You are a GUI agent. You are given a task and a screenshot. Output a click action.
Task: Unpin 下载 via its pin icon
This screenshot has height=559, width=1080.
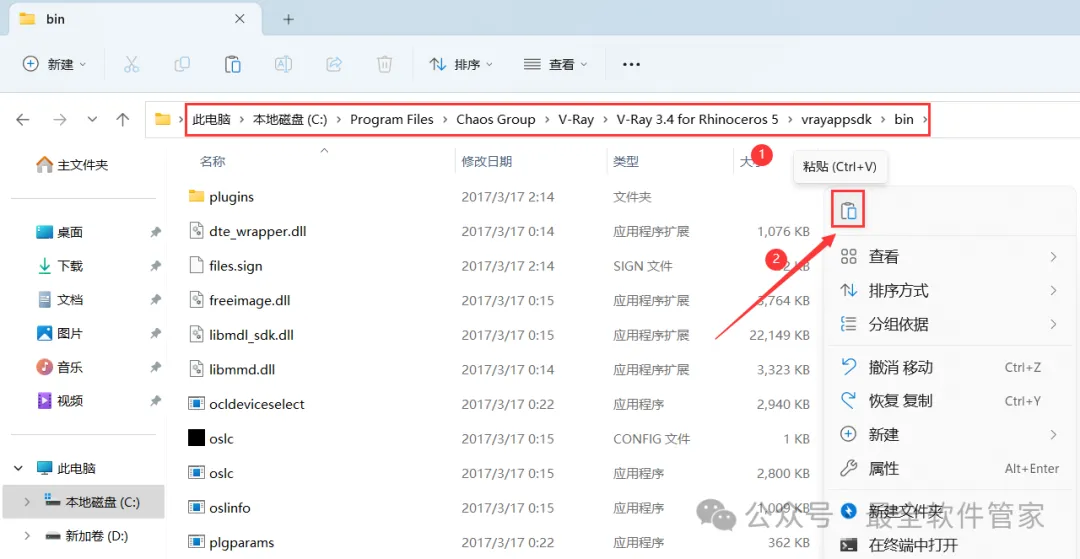pos(156,266)
